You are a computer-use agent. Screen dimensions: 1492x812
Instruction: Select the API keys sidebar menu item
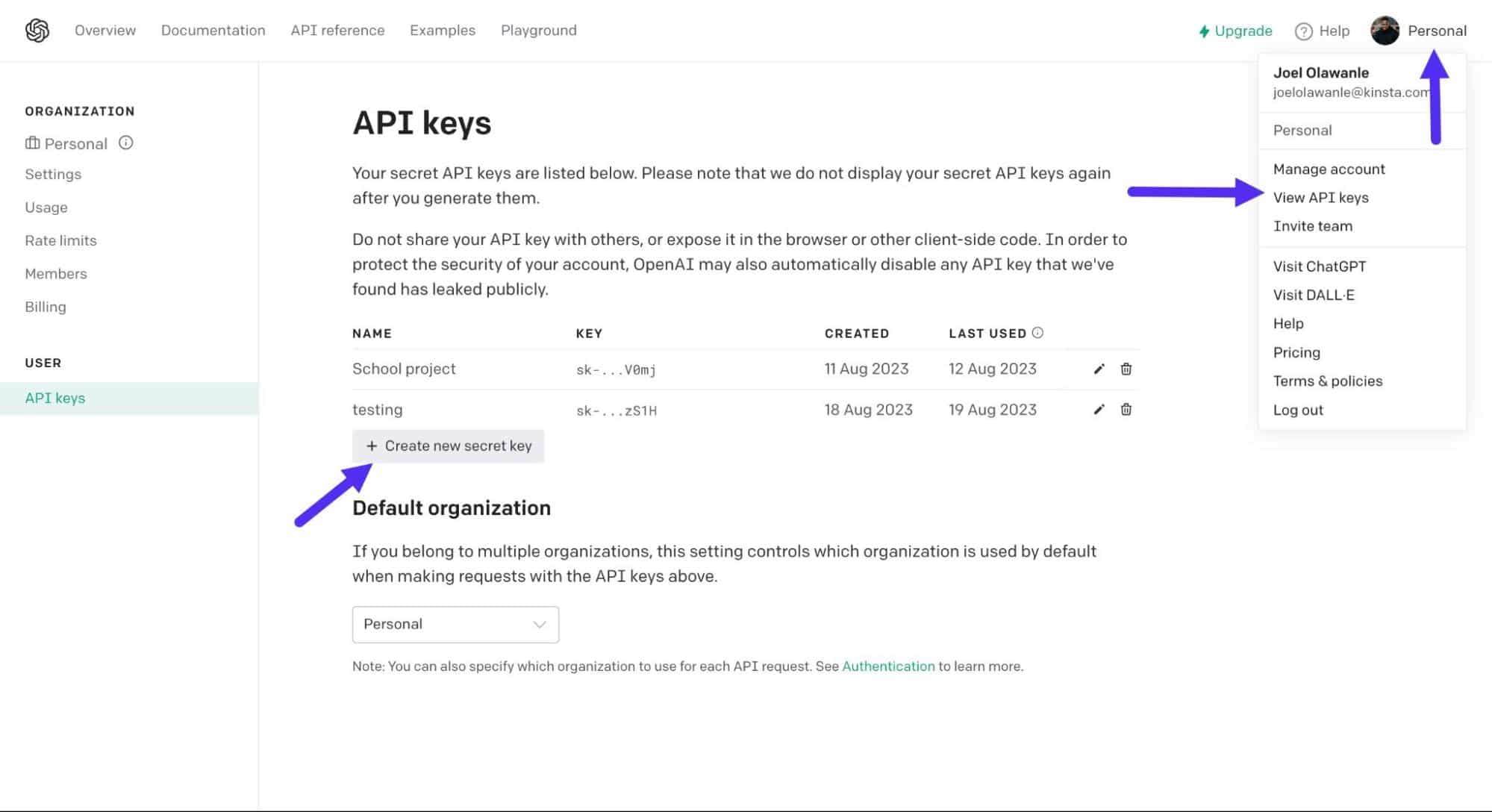point(55,397)
